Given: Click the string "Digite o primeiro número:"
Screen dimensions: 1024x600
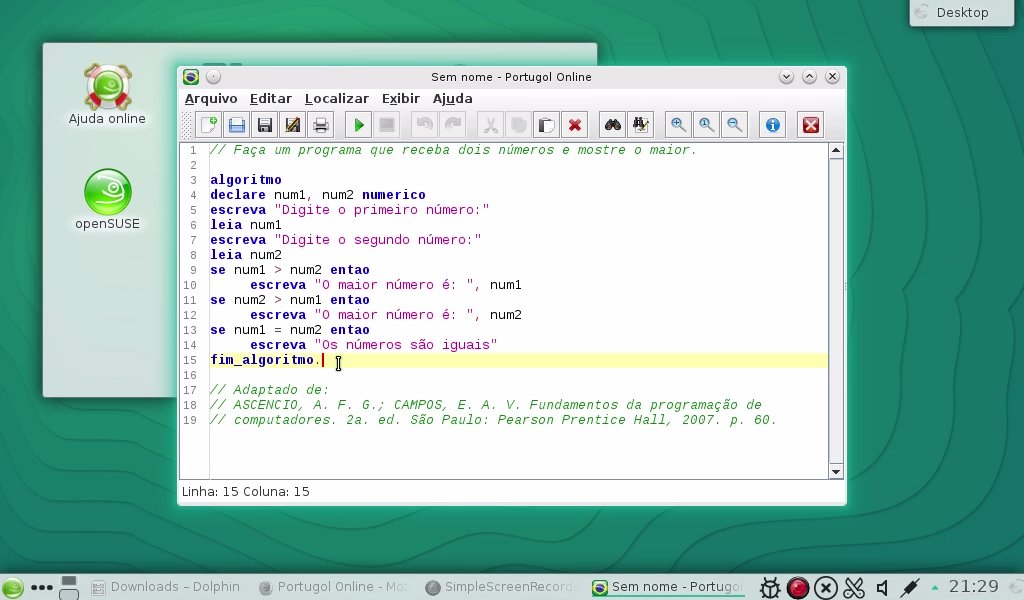Looking at the screenshot, I should tap(381, 210).
